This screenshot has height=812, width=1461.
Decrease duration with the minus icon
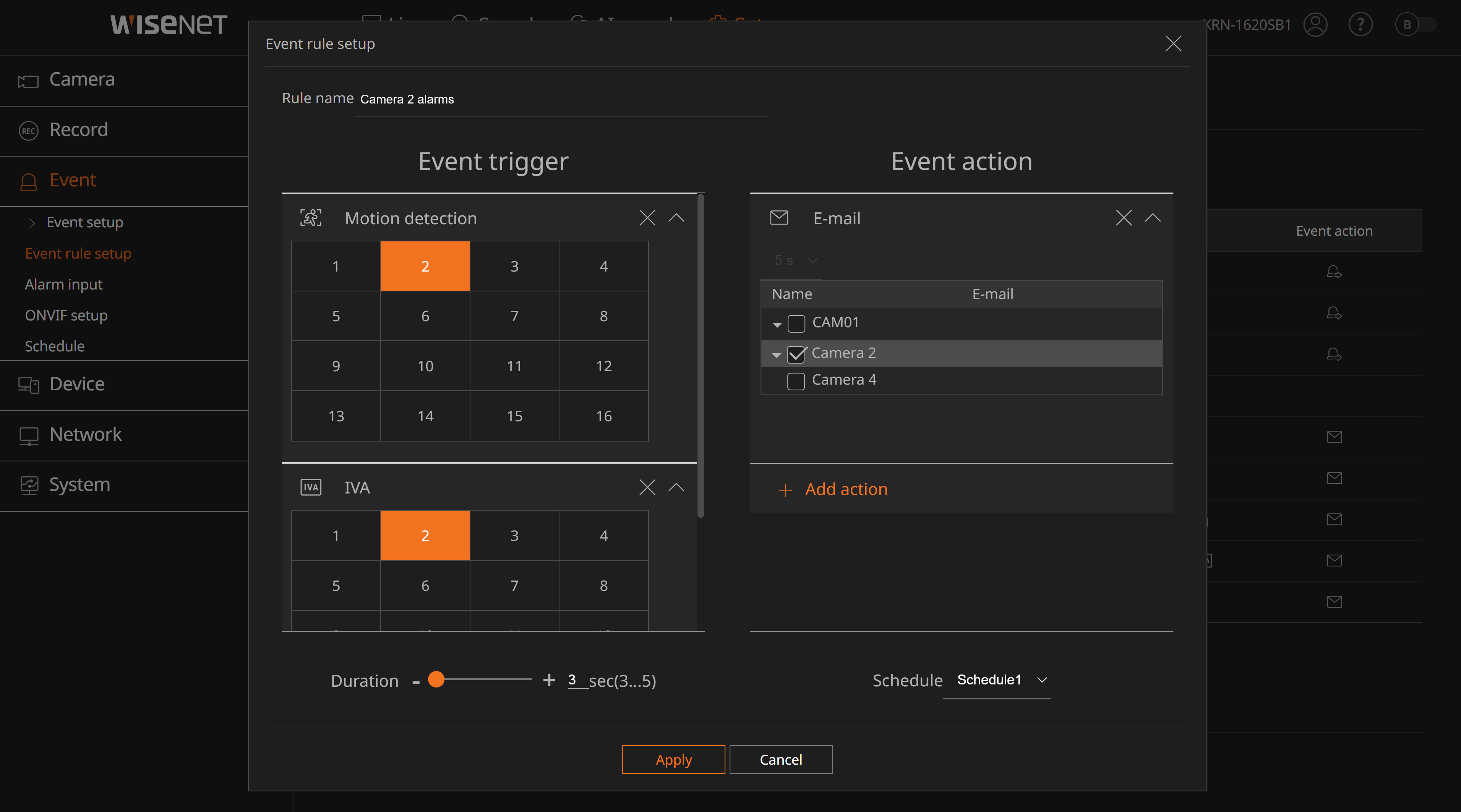coord(416,682)
